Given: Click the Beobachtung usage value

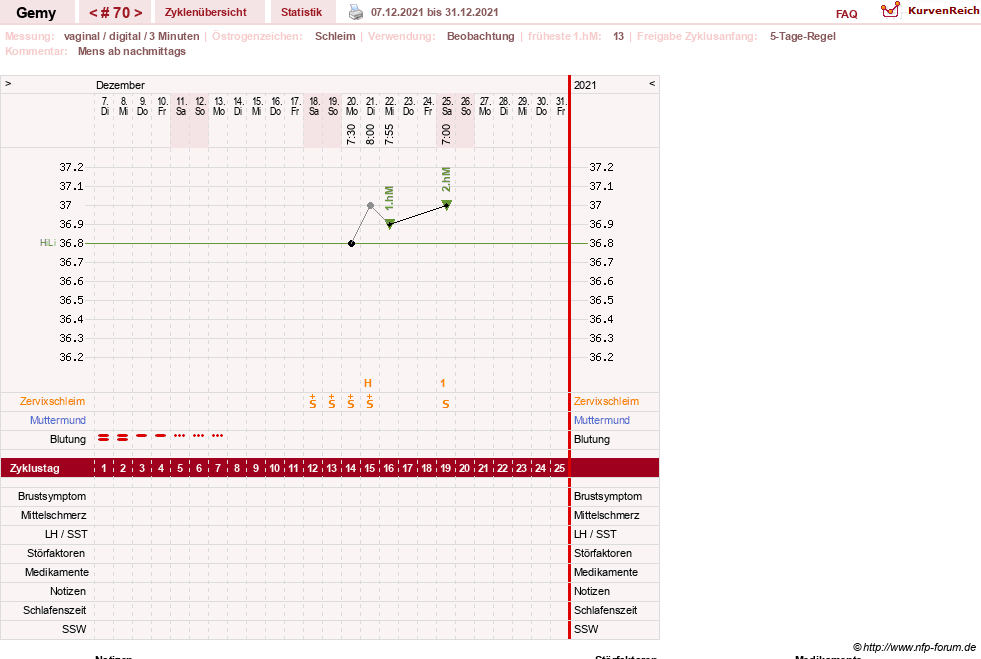Looking at the screenshot, I should tap(480, 36).
